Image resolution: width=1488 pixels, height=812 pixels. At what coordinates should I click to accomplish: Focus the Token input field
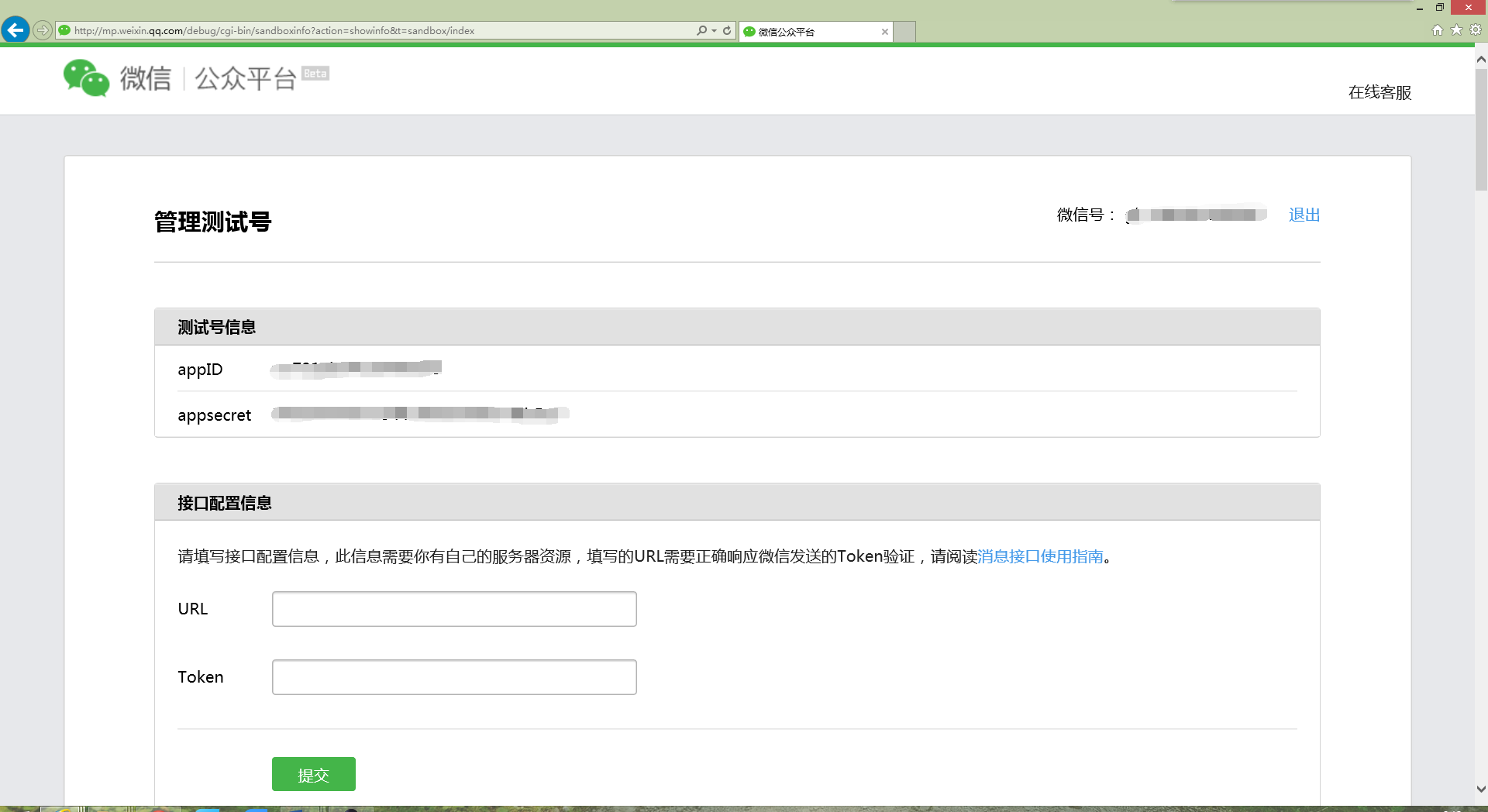pyautogui.click(x=454, y=677)
